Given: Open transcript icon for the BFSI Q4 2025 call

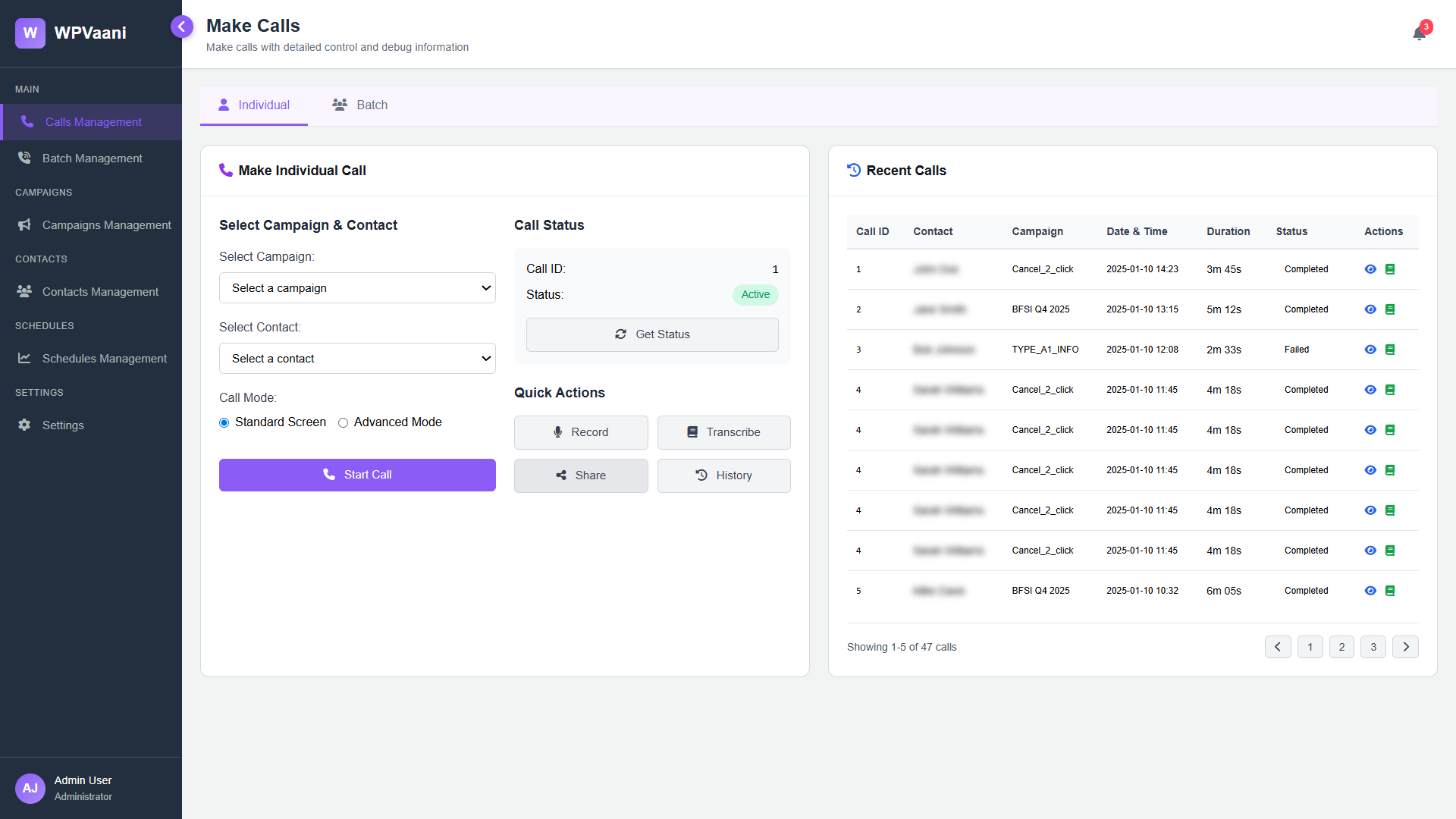Looking at the screenshot, I should (1391, 309).
